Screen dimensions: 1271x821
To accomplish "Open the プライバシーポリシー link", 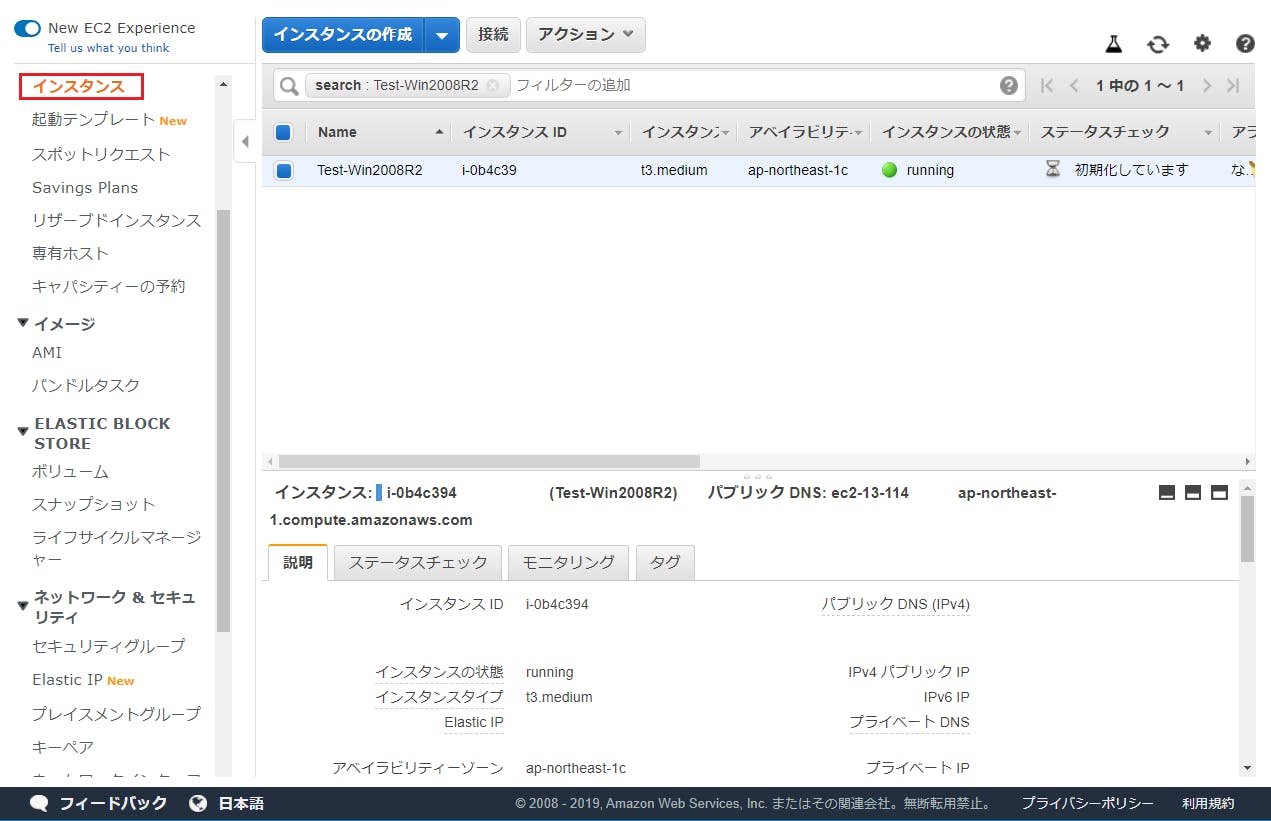I will tap(1087, 803).
